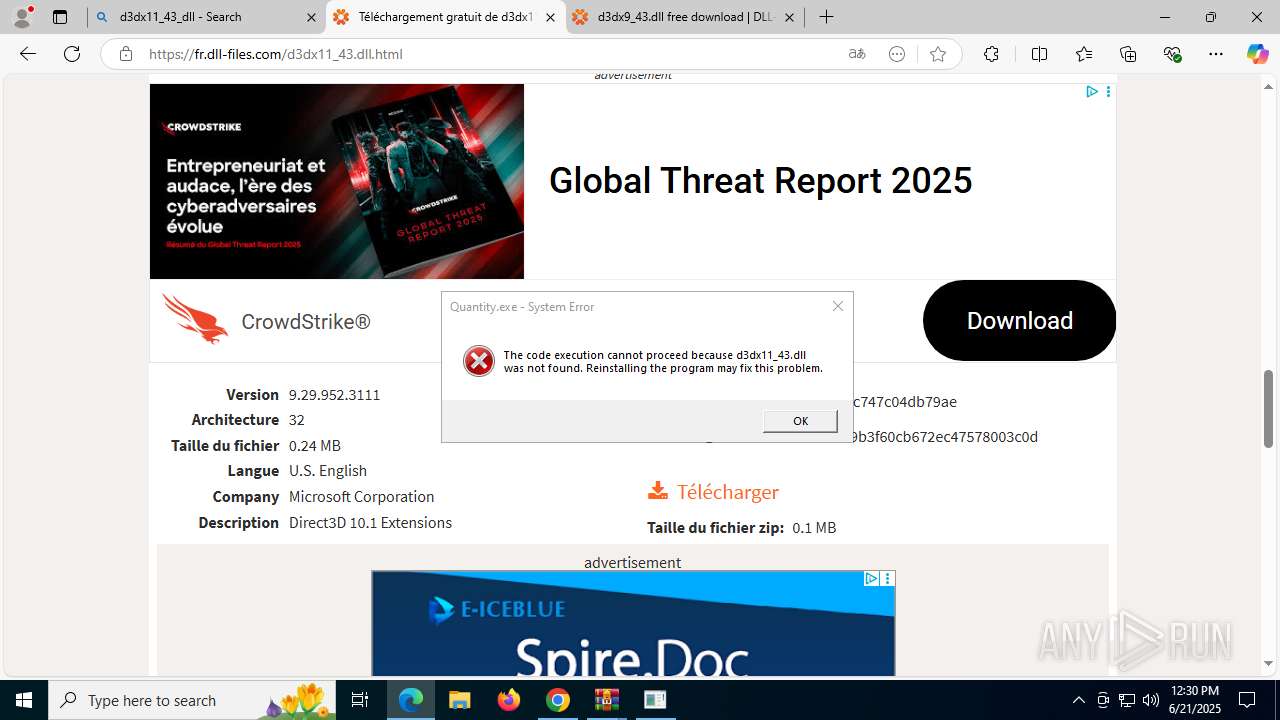
Task: Click the vertical scrollbar thumb
Action: tap(1269, 408)
